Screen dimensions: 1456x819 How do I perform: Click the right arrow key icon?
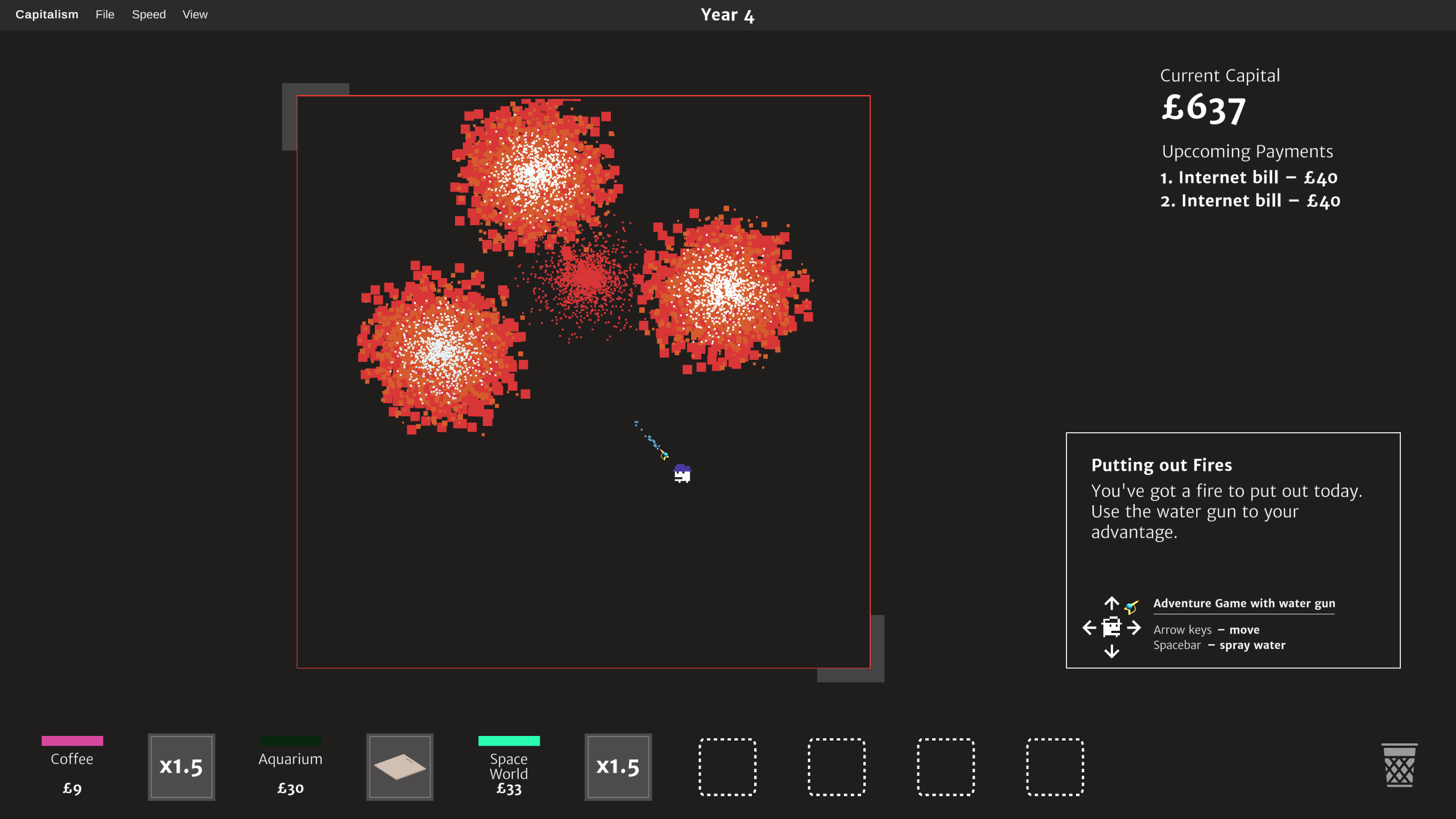[x=1134, y=627]
